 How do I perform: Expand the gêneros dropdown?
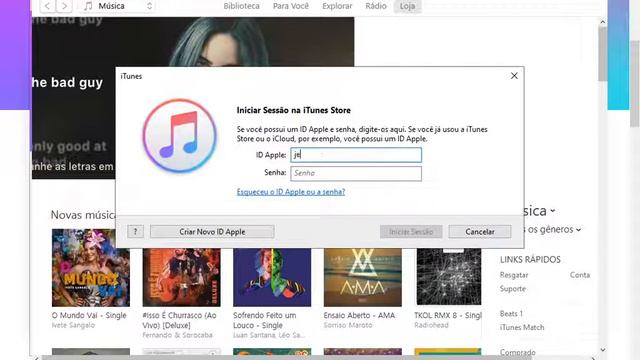coord(553,230)
